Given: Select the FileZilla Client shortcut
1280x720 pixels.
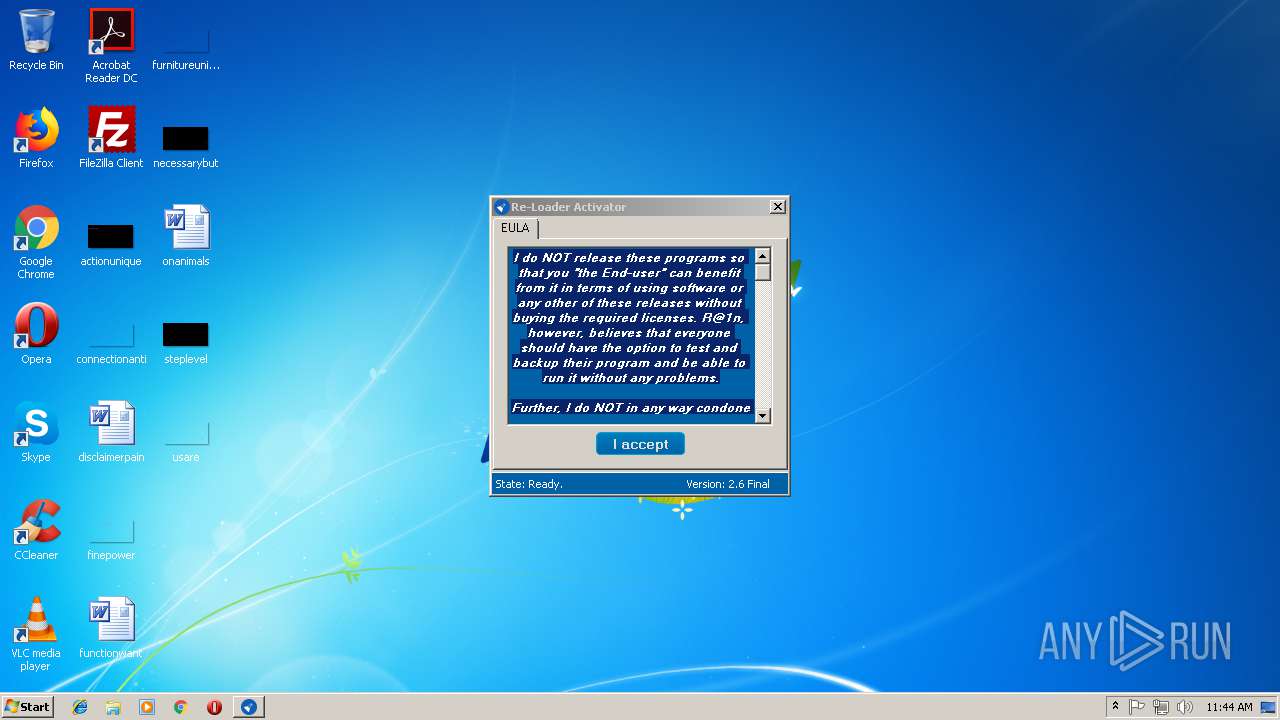Looking at the screenshot, I should pyautogui.click(x=111, y=138).
